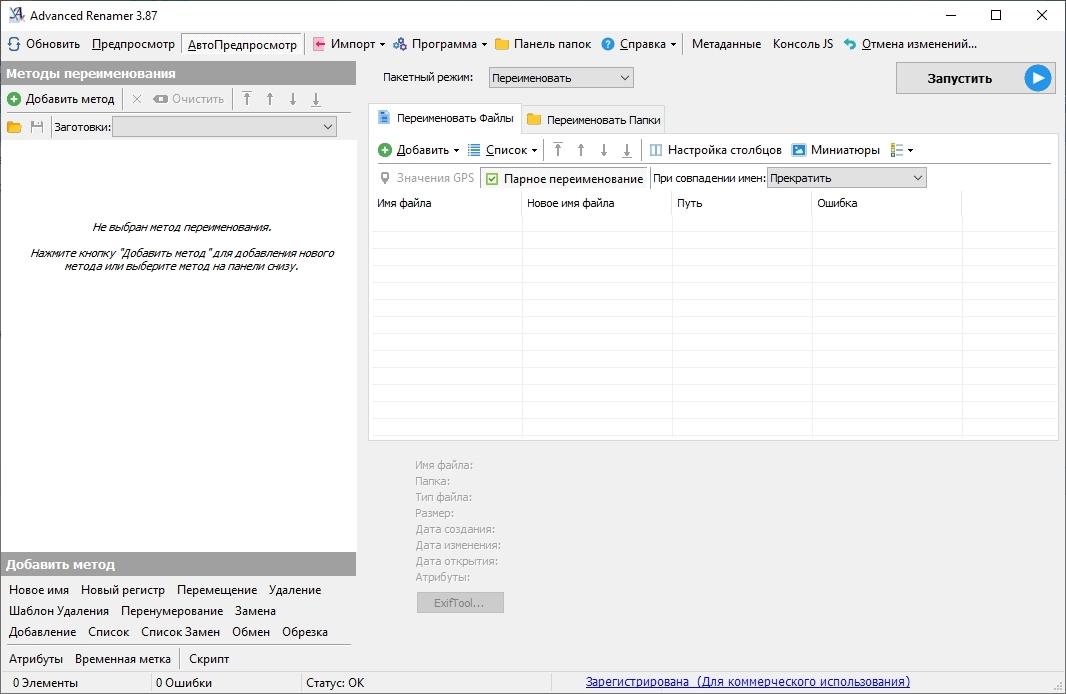
Task: Open the При совпадении имен dropdown
Action: click(846, 178)
